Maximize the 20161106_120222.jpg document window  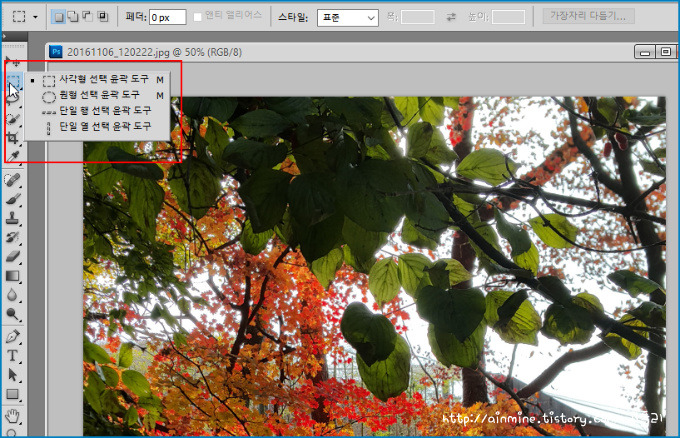coord(666,52)
